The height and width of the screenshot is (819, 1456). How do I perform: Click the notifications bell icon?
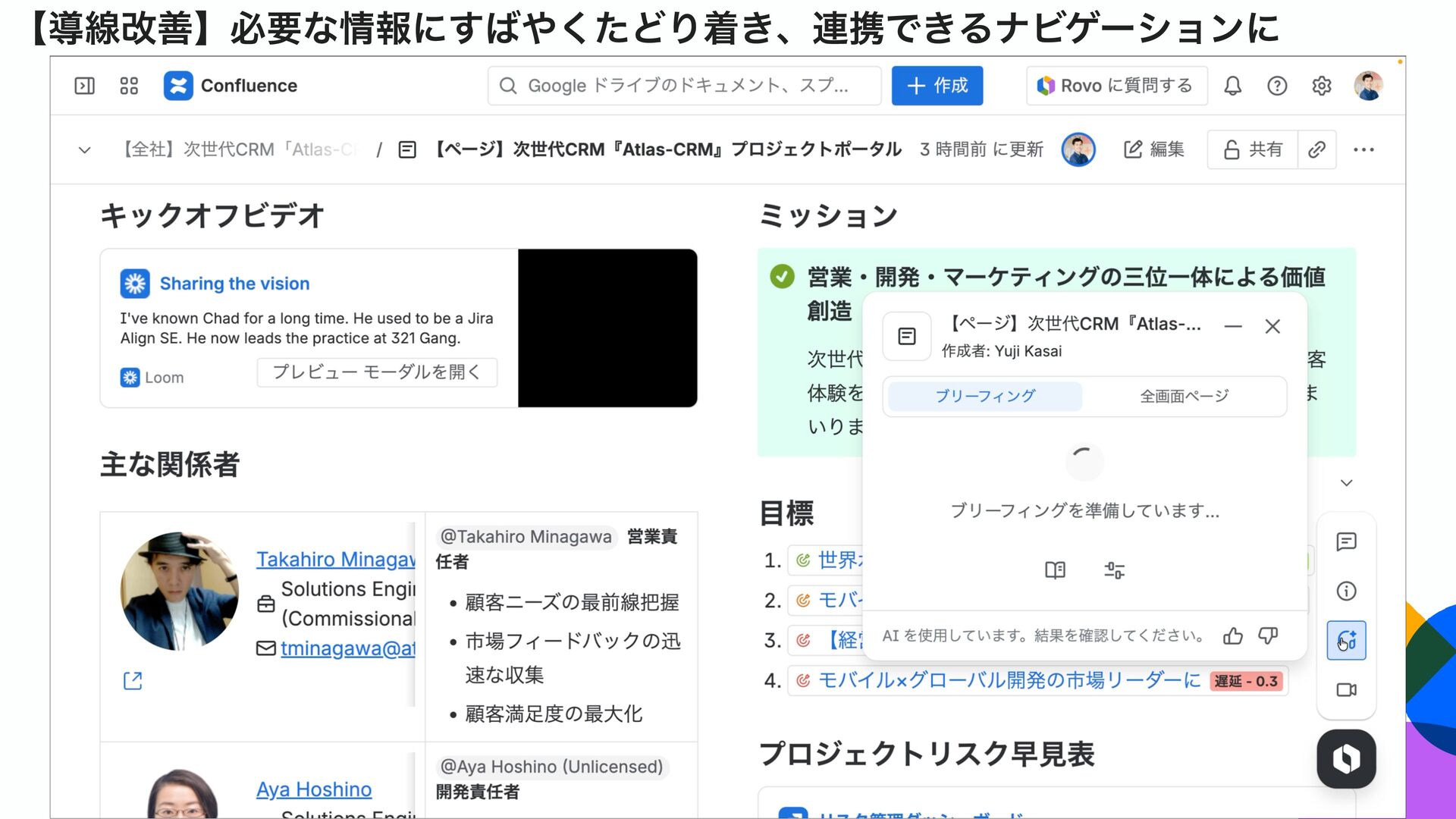click(x=1232, y=86)
